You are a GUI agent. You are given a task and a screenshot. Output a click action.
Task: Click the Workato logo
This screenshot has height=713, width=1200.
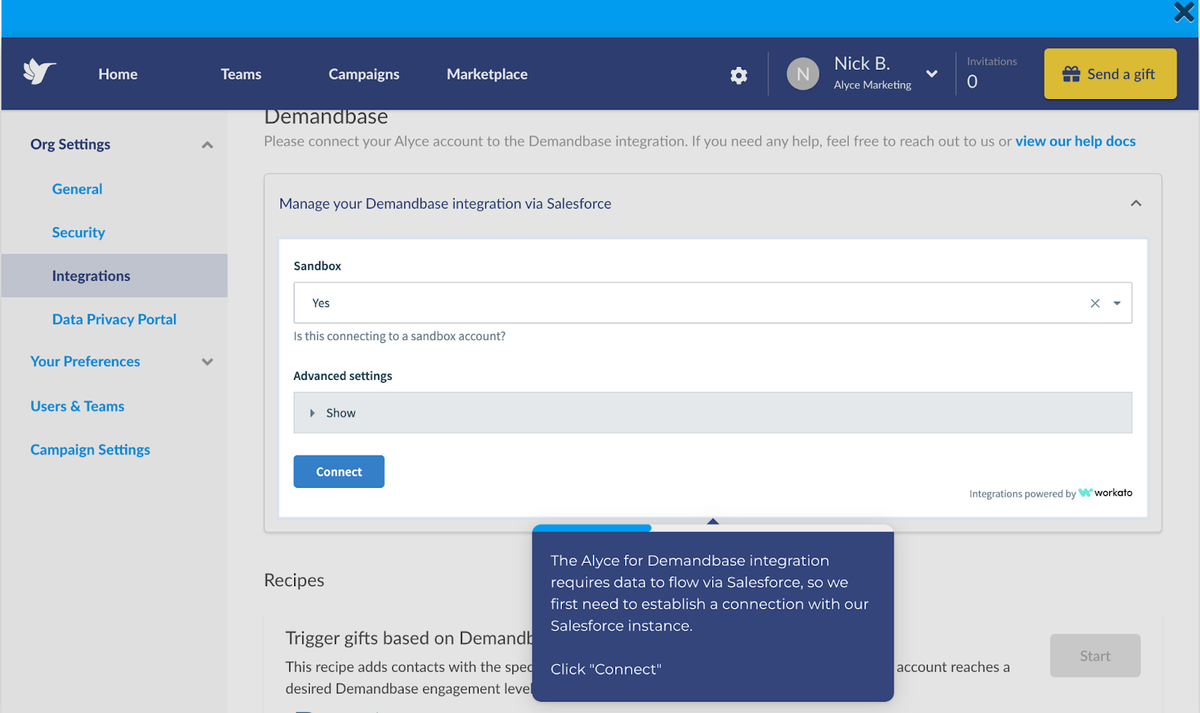[x=1106, y=493]
